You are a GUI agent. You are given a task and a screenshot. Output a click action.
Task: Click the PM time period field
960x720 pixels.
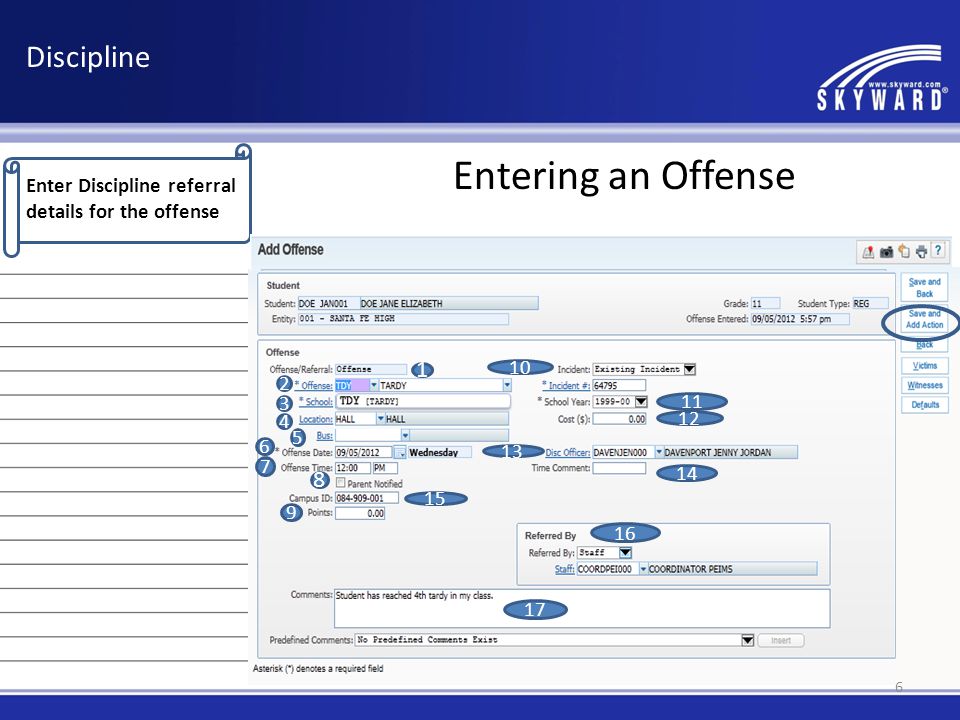point(385,468)
